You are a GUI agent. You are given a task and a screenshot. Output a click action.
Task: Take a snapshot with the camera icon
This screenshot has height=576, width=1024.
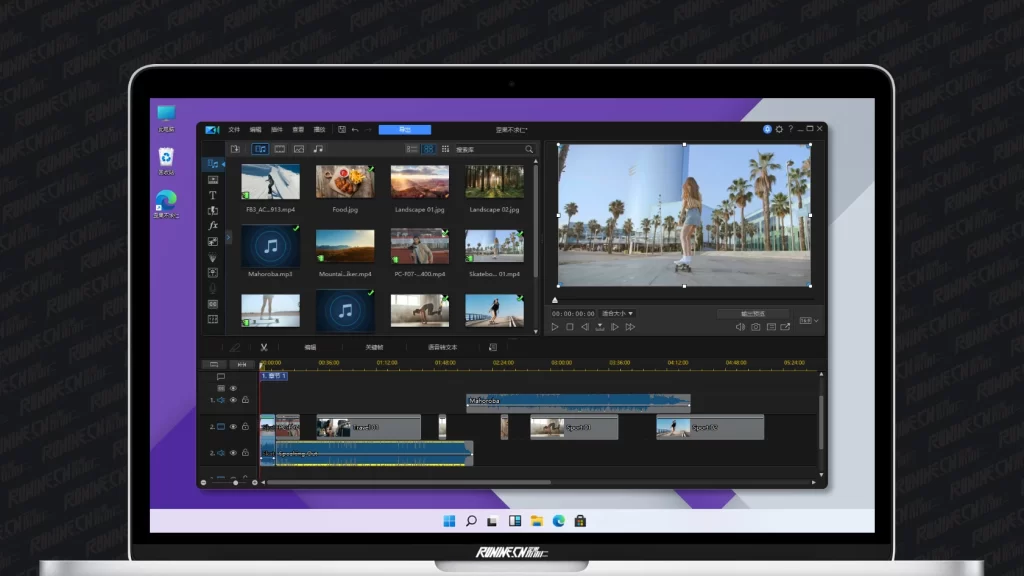(x=756, y=327)
